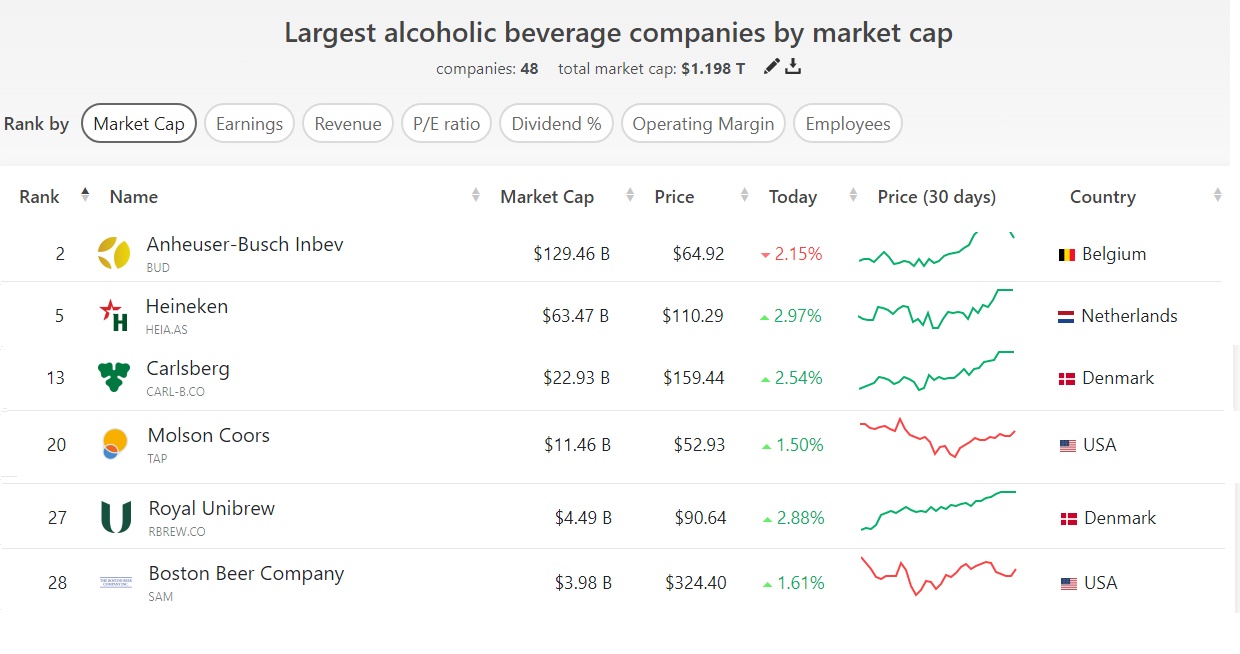Open Anheuser-Busch Inbev company link
Image resolution: width=1240 pixels, height=654 pixels.
(245, 244)
